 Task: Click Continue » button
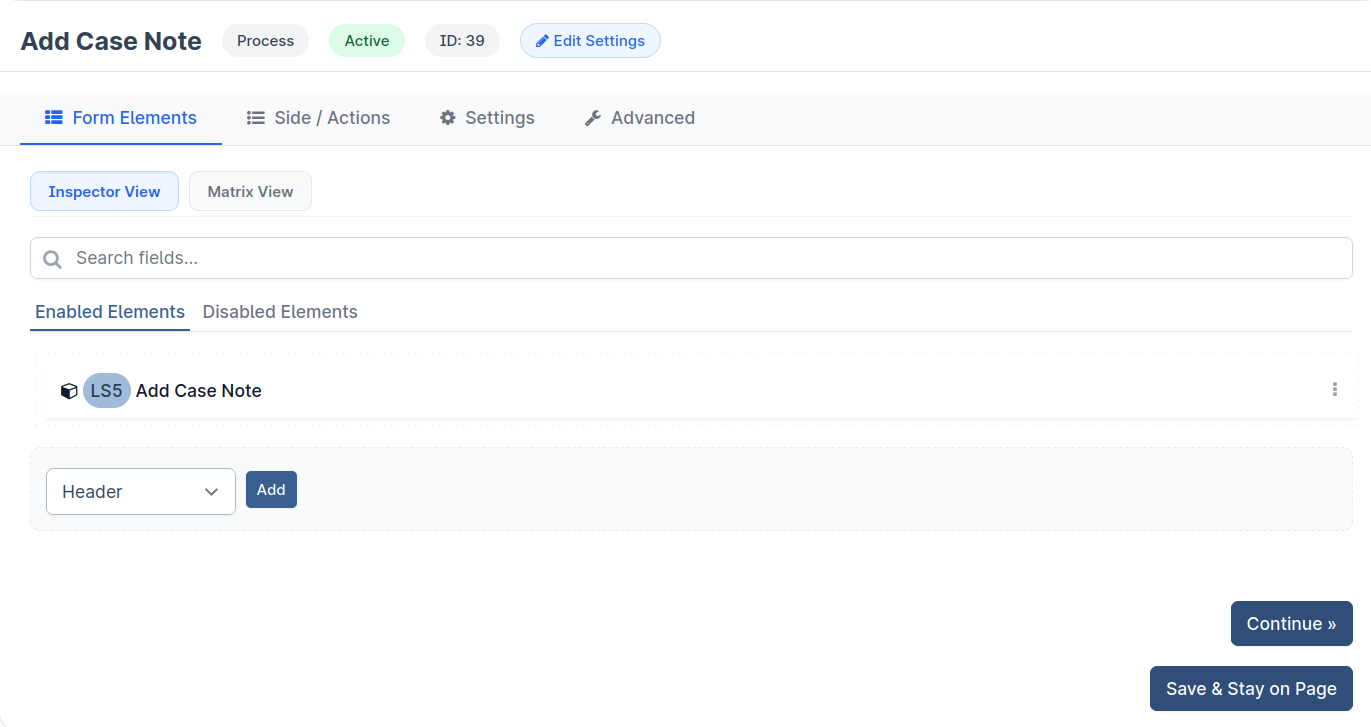click(1291, 624)
